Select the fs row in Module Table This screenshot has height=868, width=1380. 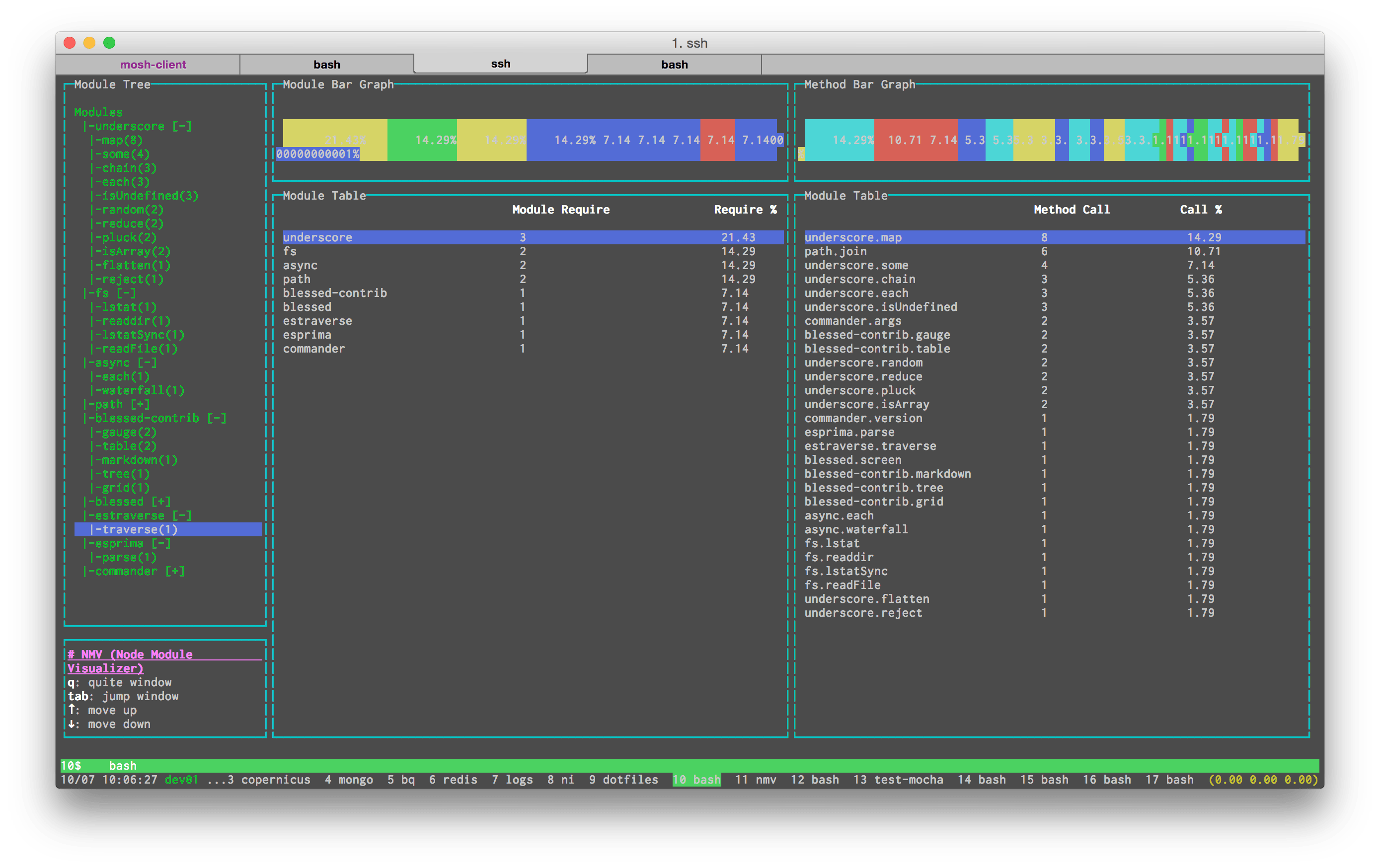pyautogui.click(x=533, y=251)
